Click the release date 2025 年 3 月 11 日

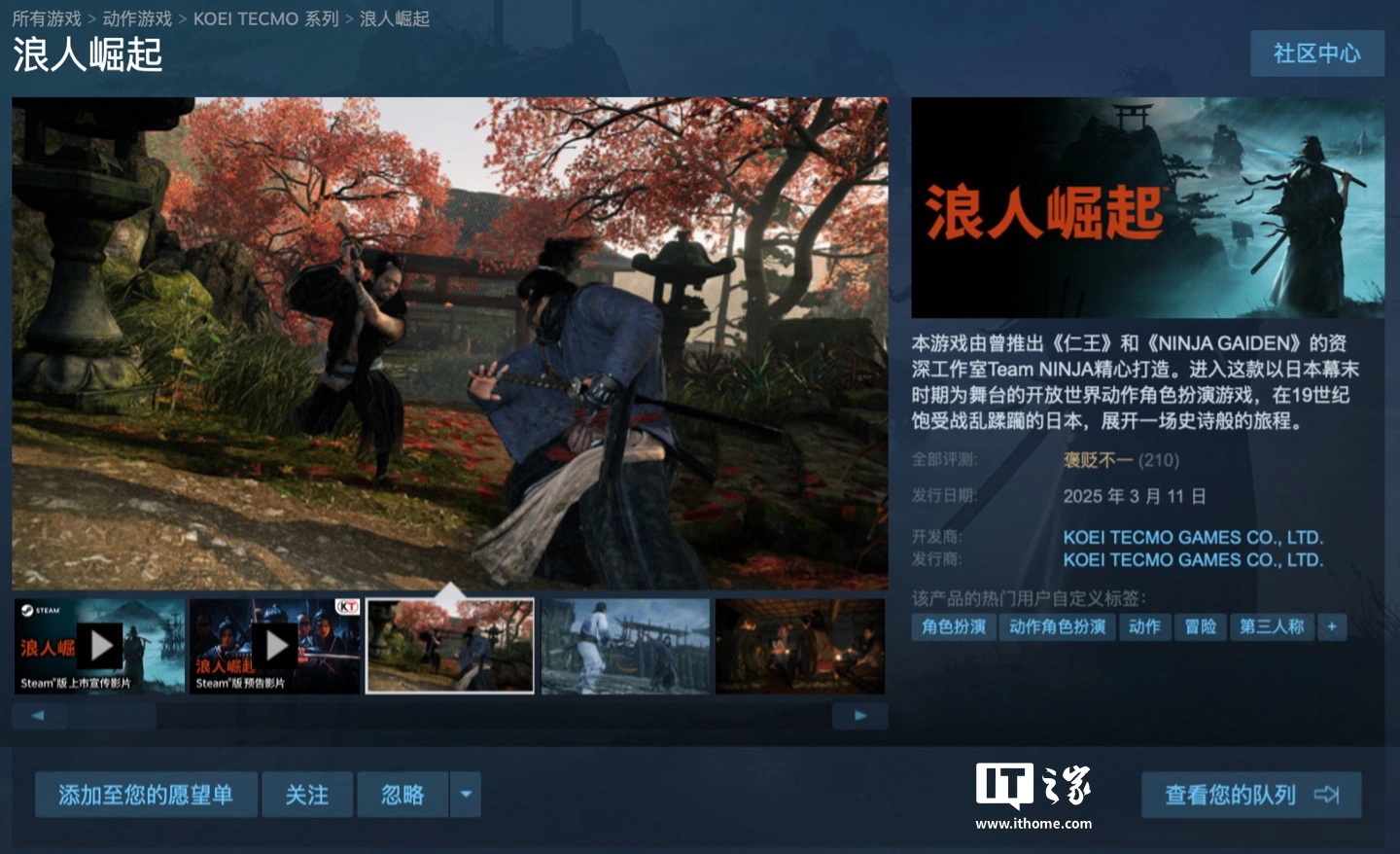(x=1135, y=497)
